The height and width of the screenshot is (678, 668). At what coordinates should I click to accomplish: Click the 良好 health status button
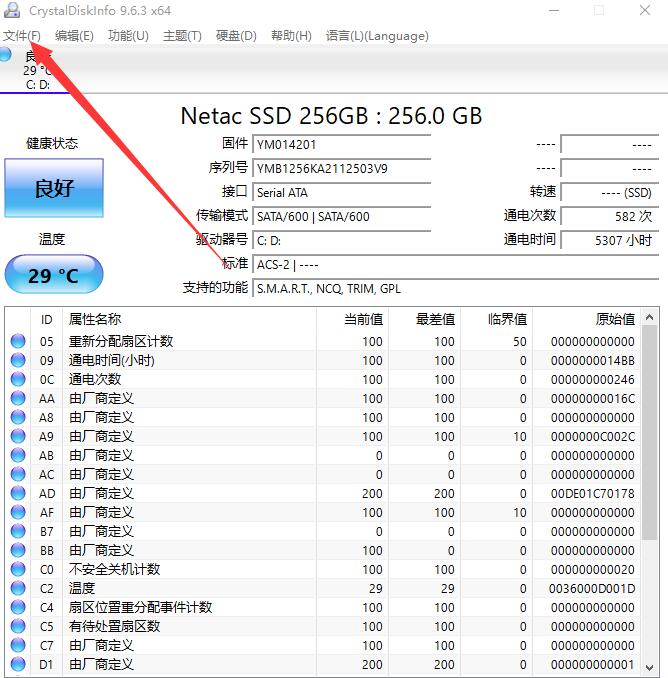pyautogui.click(x=54, y=188)
